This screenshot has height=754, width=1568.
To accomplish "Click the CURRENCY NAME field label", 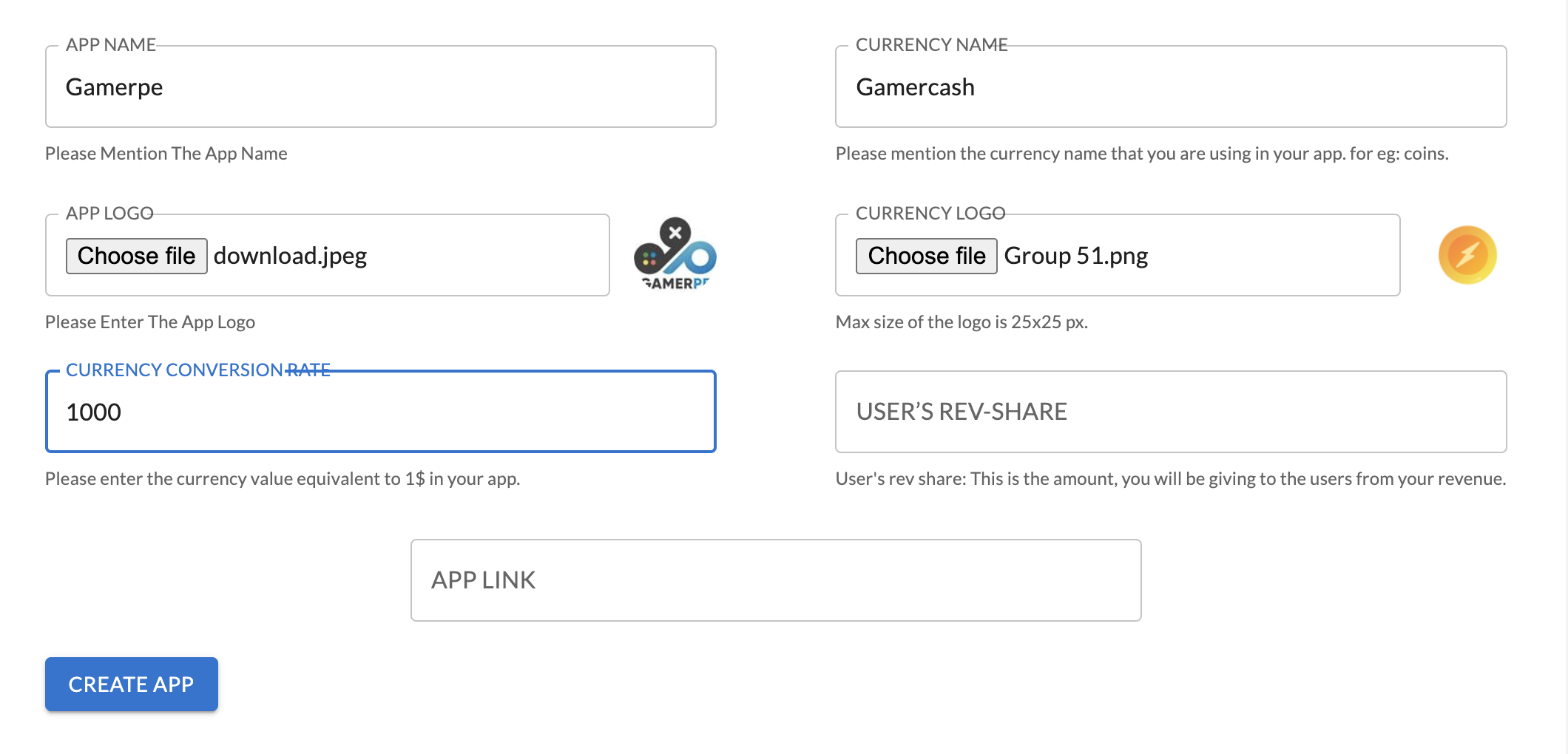I will [931, 45].
